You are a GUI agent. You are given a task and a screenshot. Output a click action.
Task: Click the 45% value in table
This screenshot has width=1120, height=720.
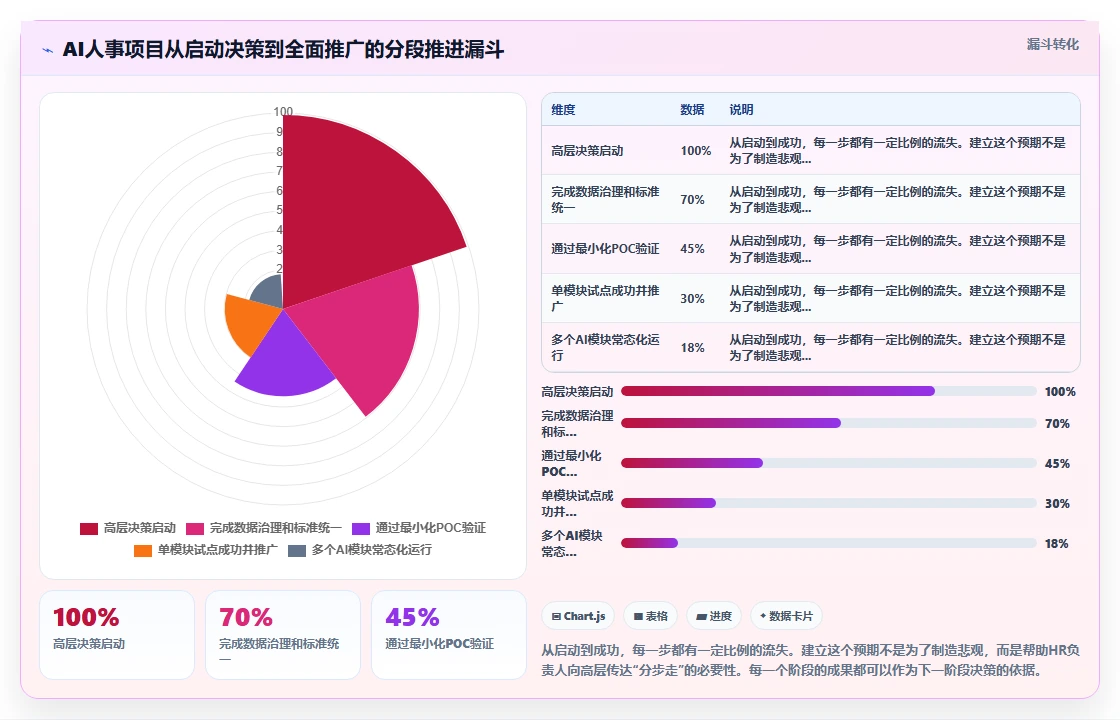coord(692,249)
